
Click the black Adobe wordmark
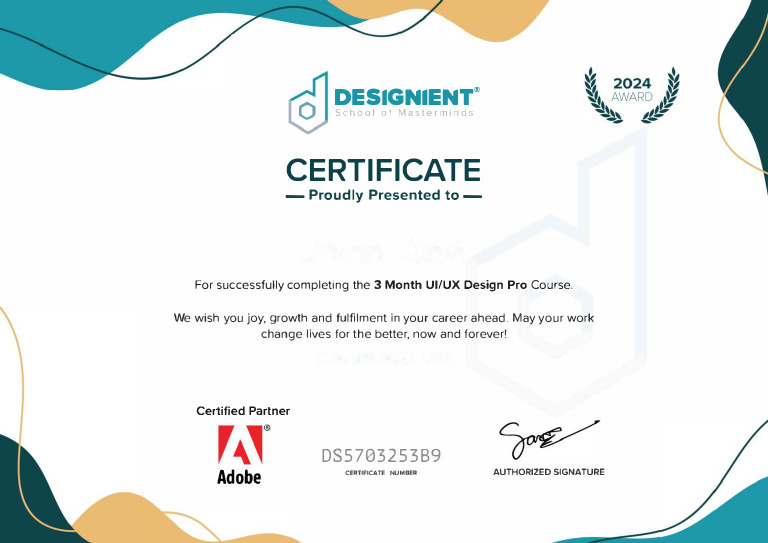coord(239,477)
